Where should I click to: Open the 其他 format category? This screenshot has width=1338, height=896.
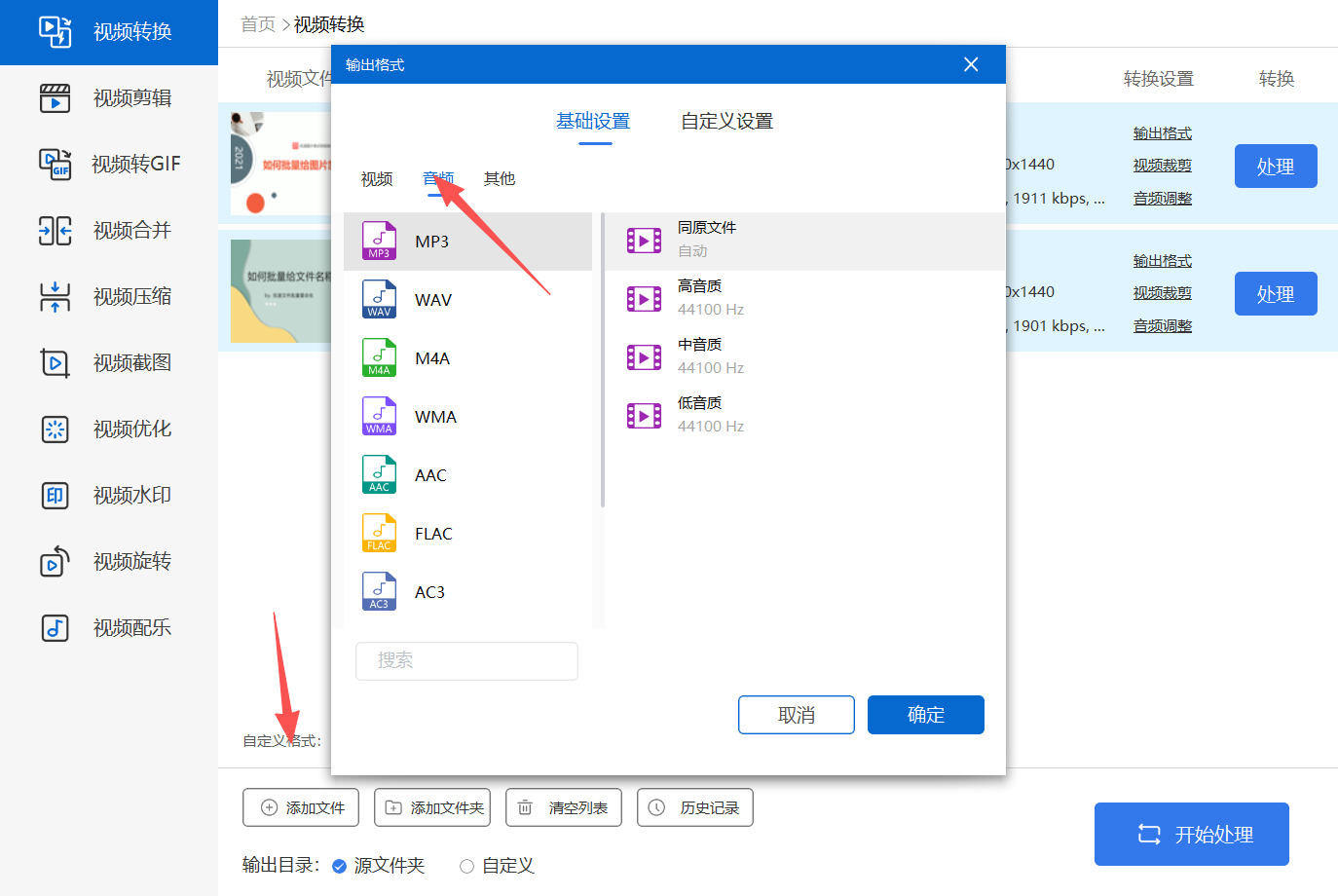click(500, 179)
